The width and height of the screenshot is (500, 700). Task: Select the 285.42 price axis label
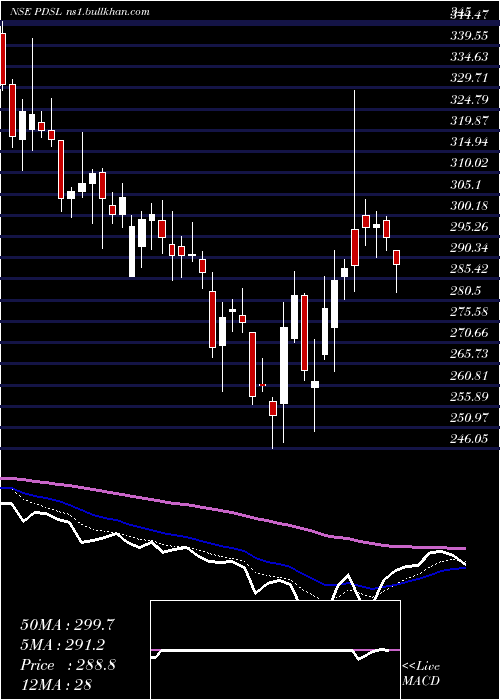pyautogui.click(x=469, y=270)
